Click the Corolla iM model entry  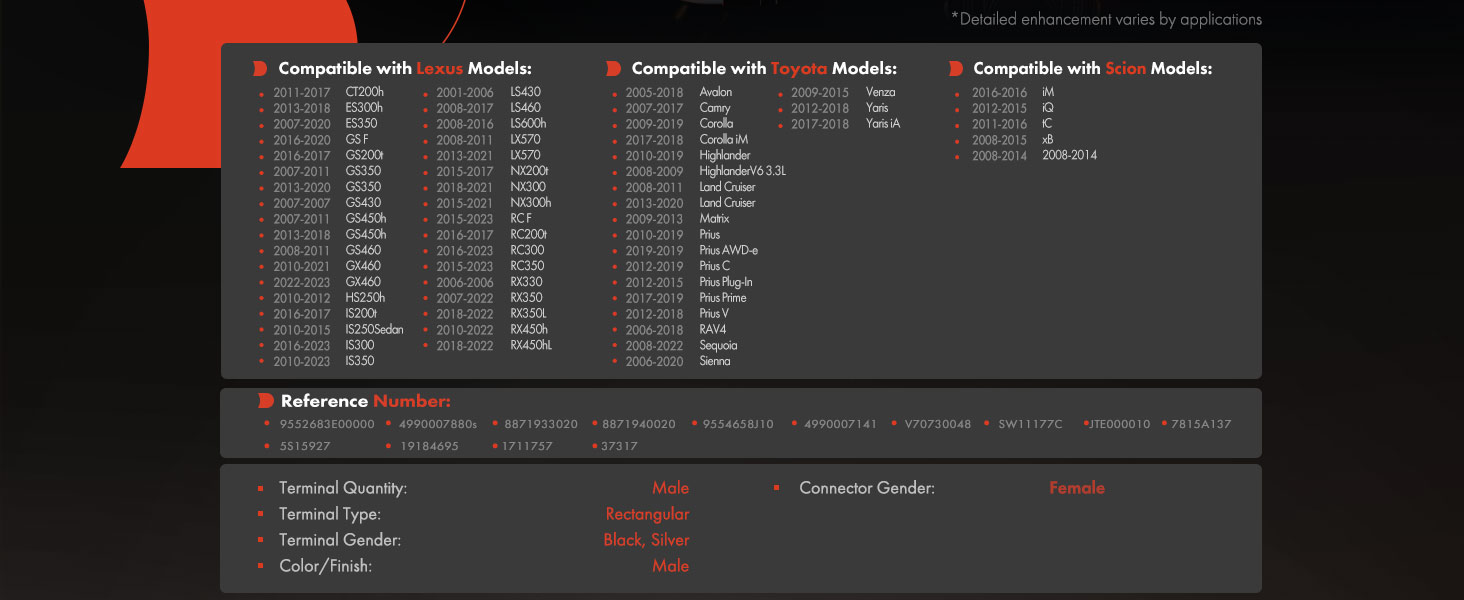tap(724, 140)
